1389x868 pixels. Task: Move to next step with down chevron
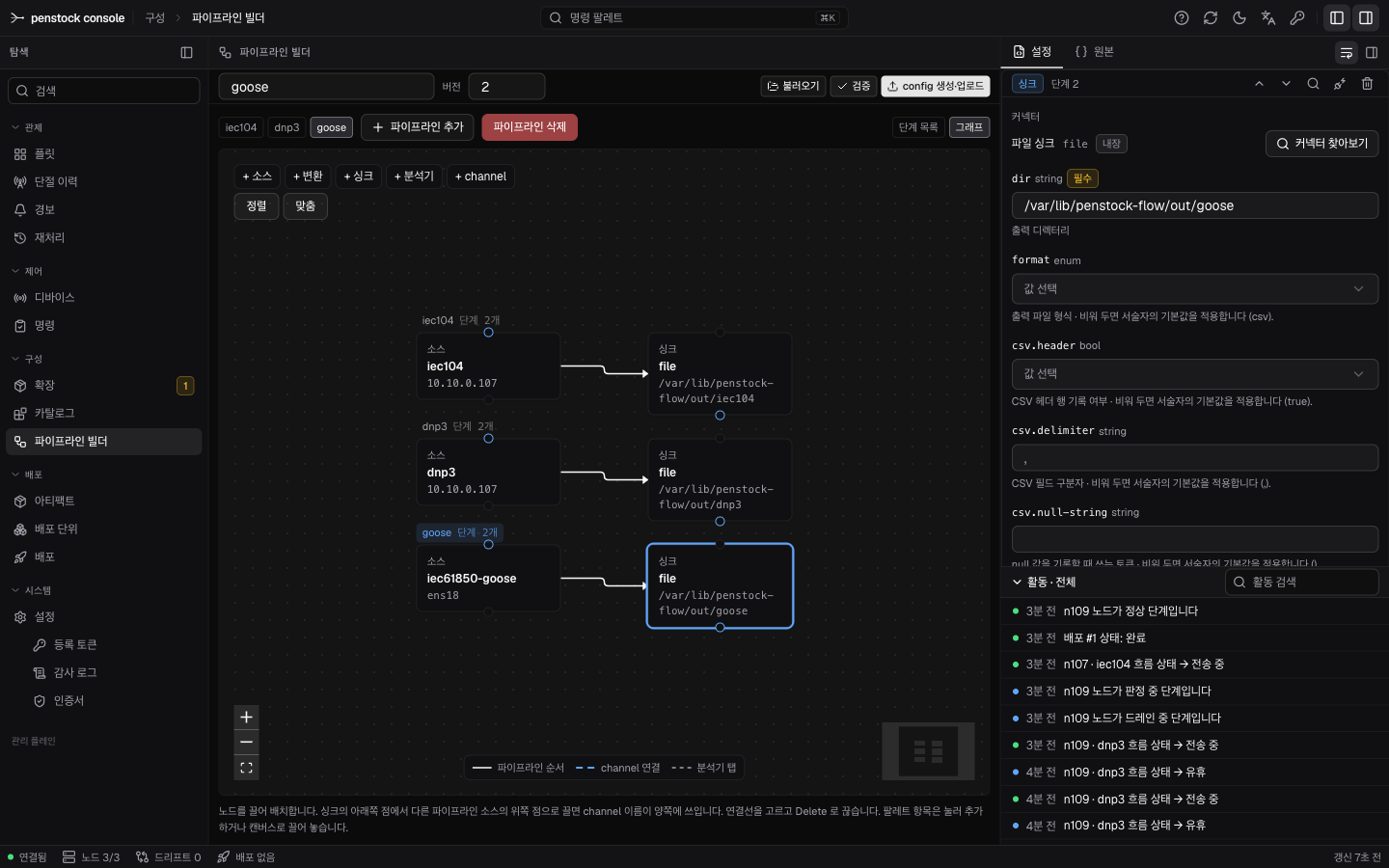tap(1286, 84)
